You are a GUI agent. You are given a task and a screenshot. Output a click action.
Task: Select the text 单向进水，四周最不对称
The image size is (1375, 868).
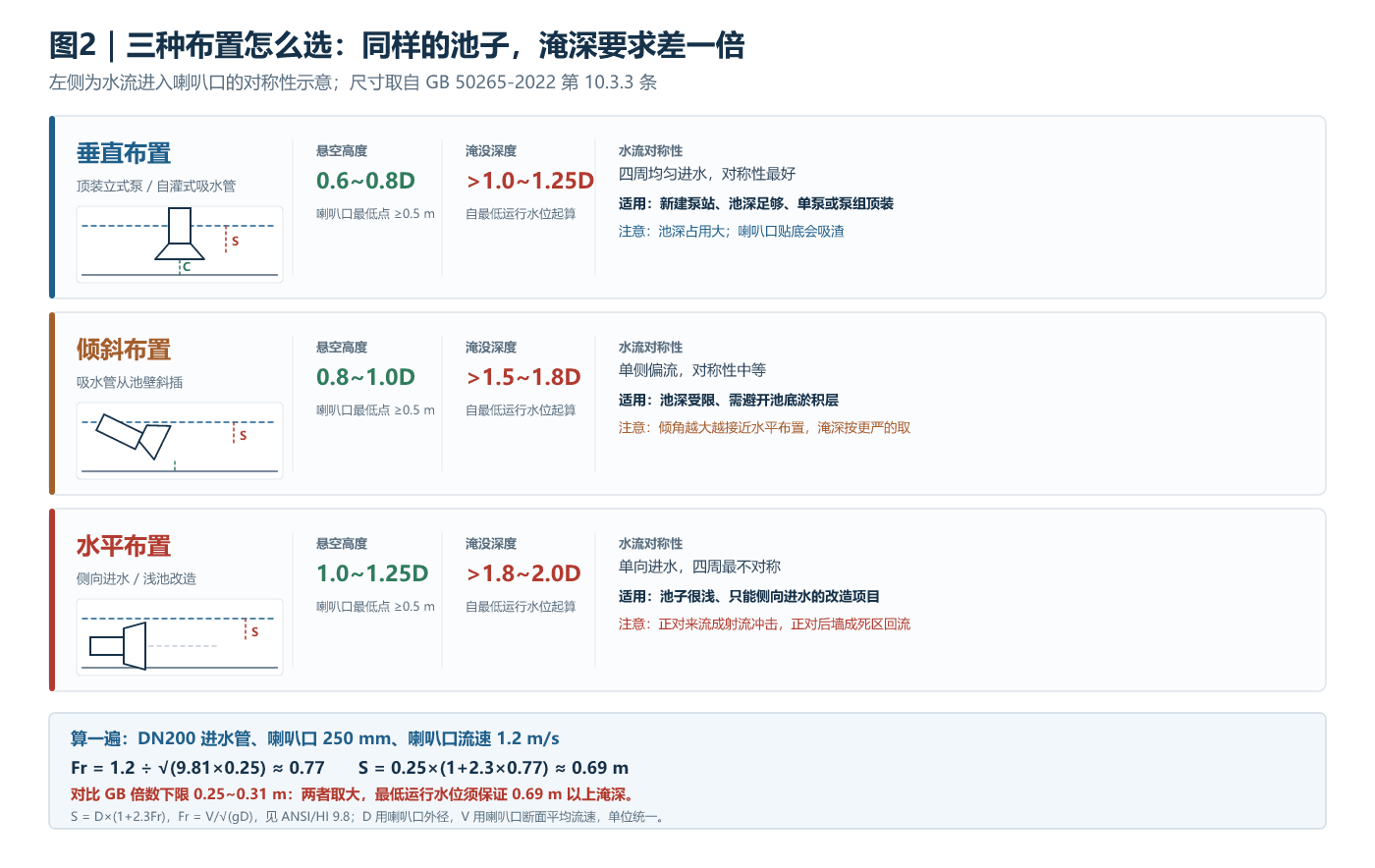click(699, 567)
